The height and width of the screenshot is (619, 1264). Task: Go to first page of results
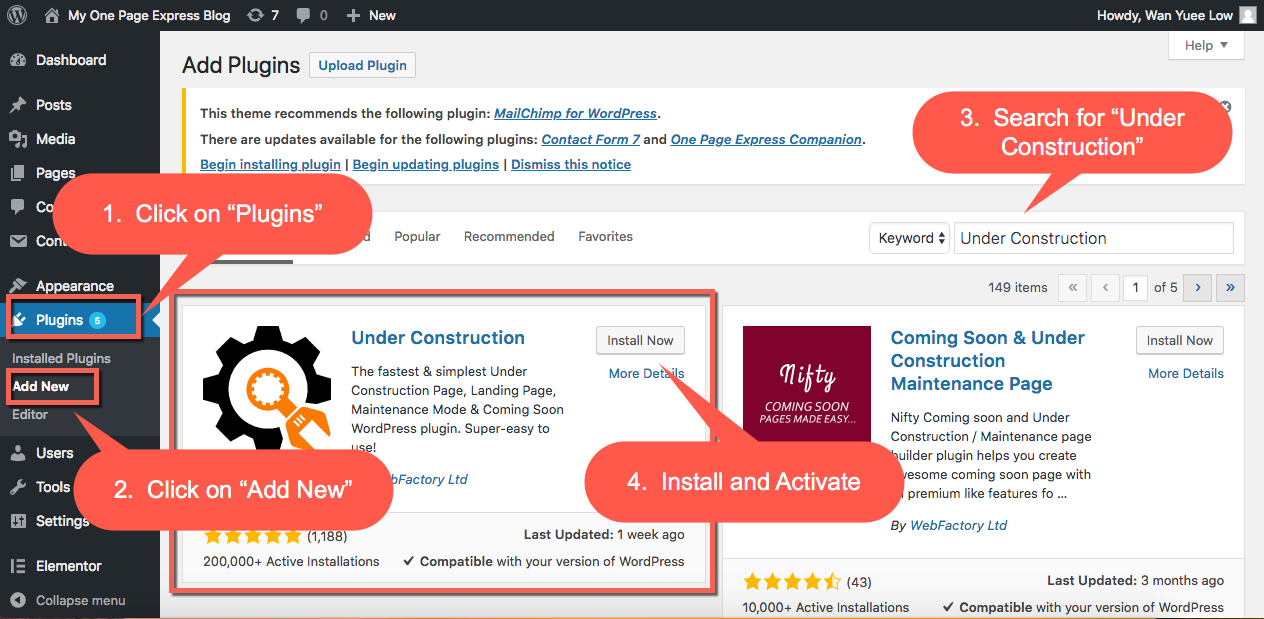pyautogui.click(x=1071, y=287)
